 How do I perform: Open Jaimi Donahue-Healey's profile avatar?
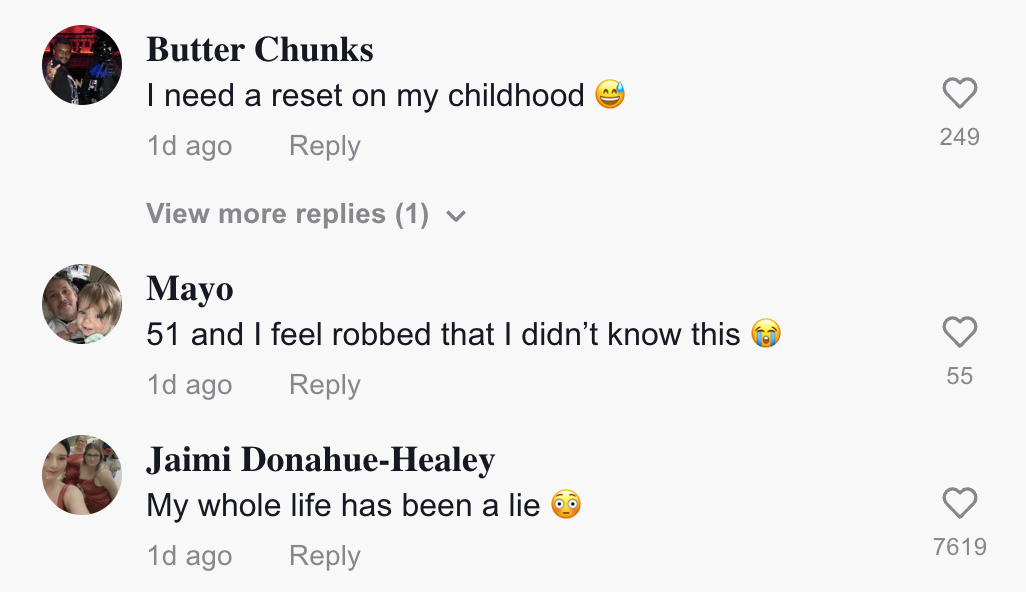pos(82,475)
